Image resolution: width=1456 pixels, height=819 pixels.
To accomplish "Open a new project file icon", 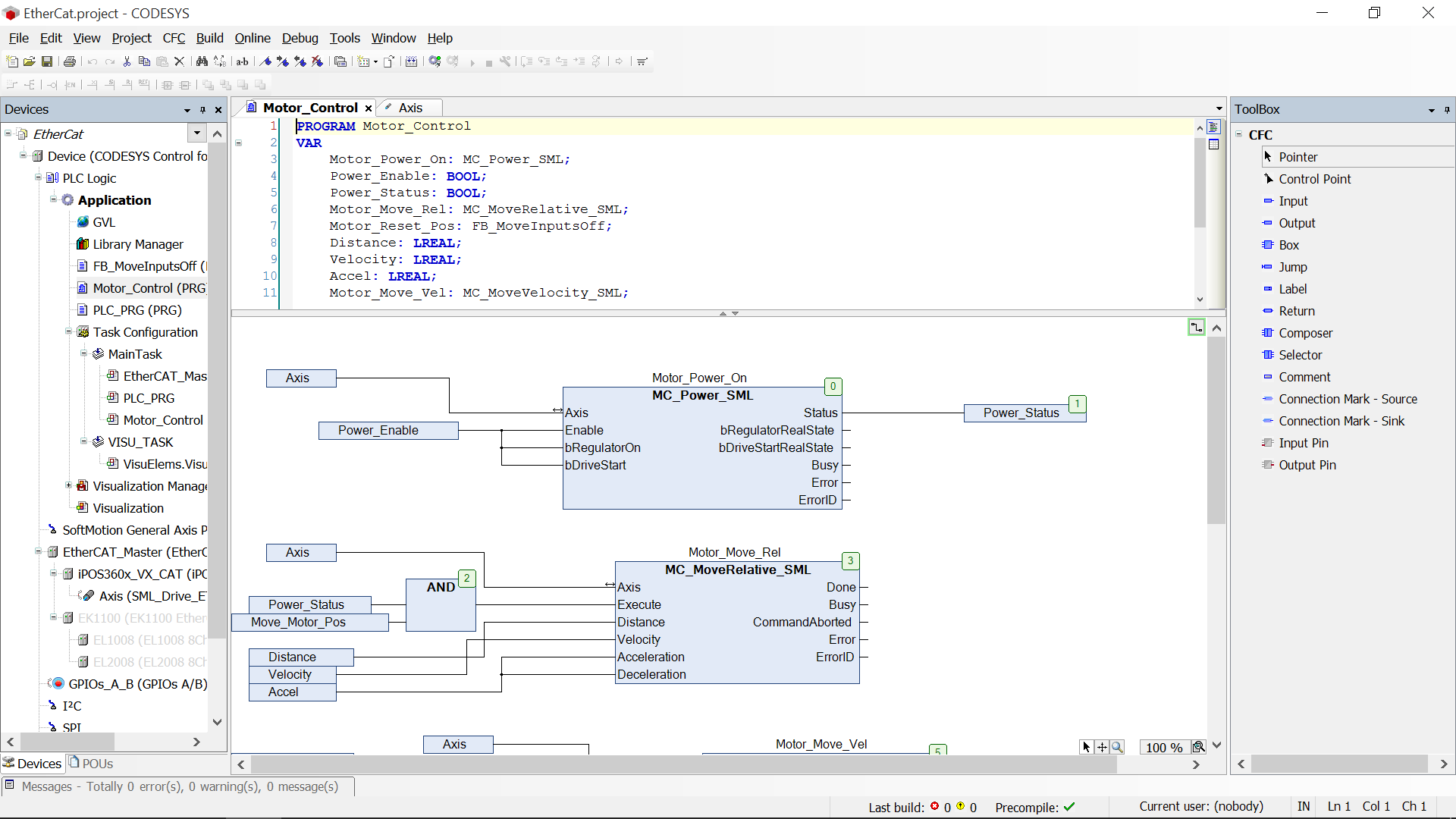I will point(12,61).
